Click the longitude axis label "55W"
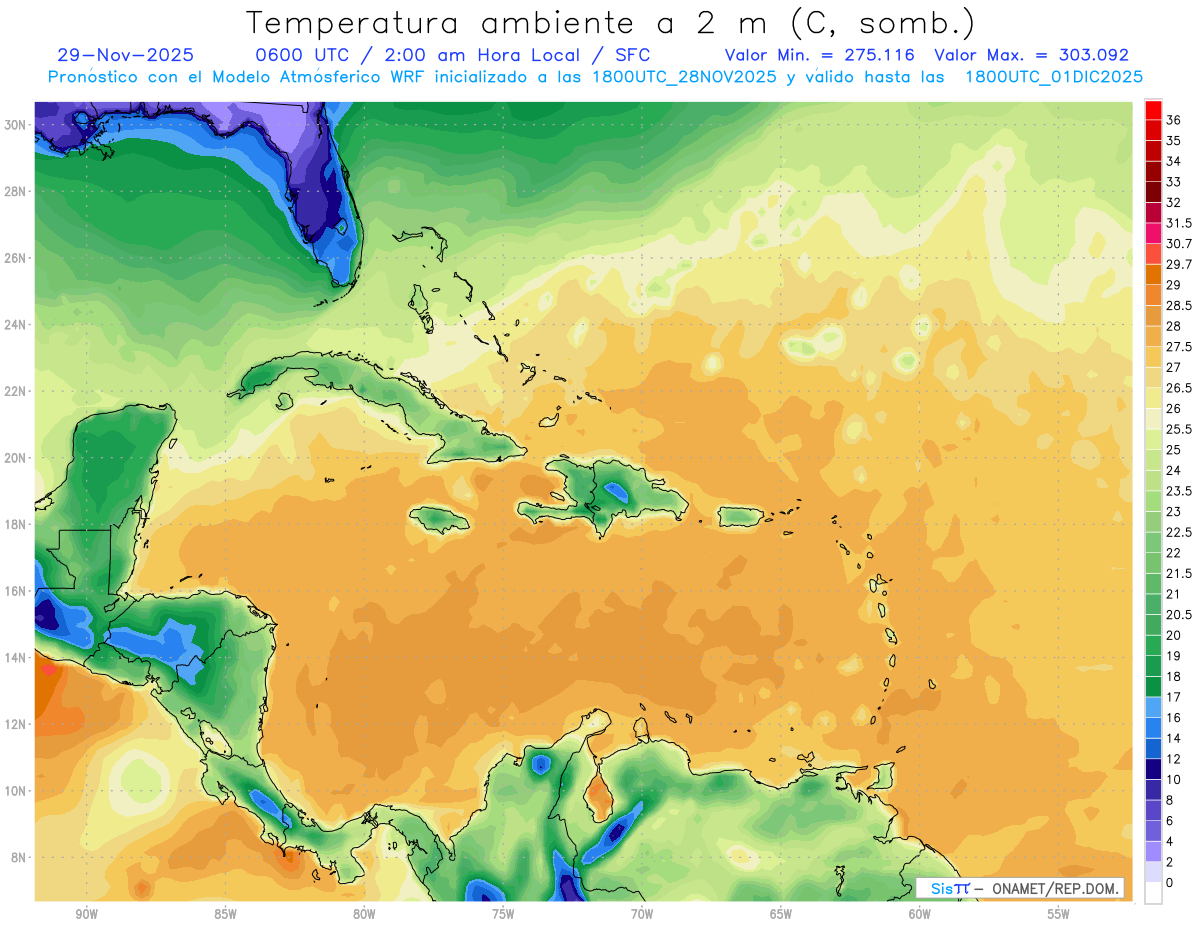The height and width of the screenshot is (927, 1200). [x=1058, y=914]
